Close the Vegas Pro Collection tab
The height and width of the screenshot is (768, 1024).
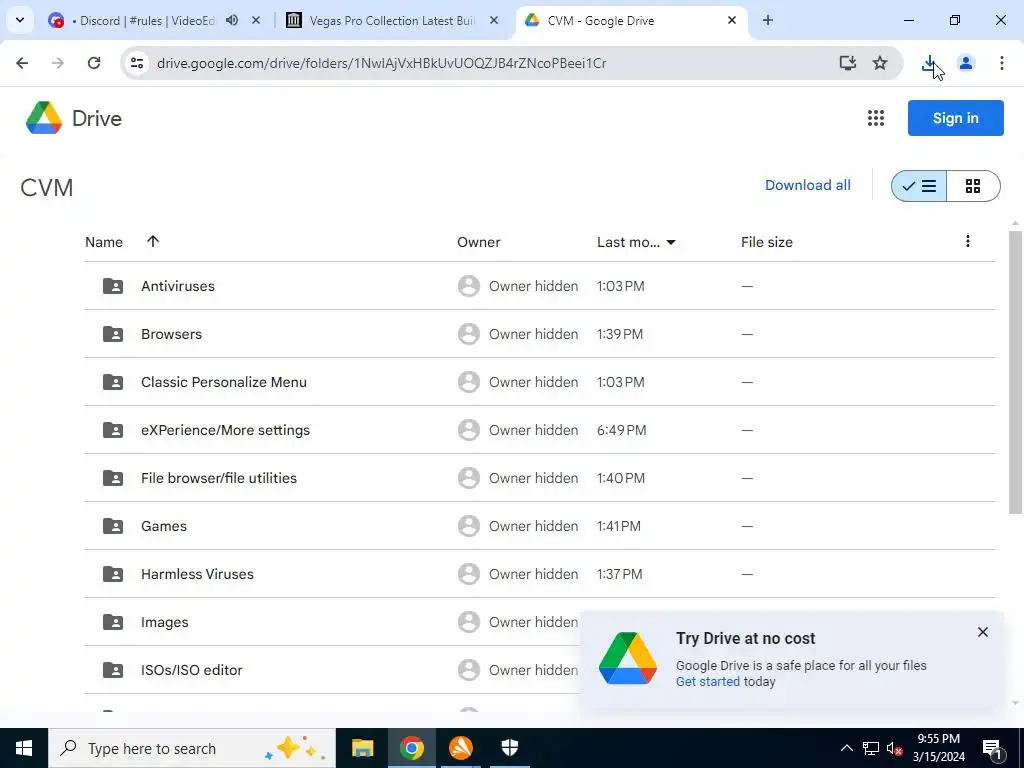pos(494,20)
